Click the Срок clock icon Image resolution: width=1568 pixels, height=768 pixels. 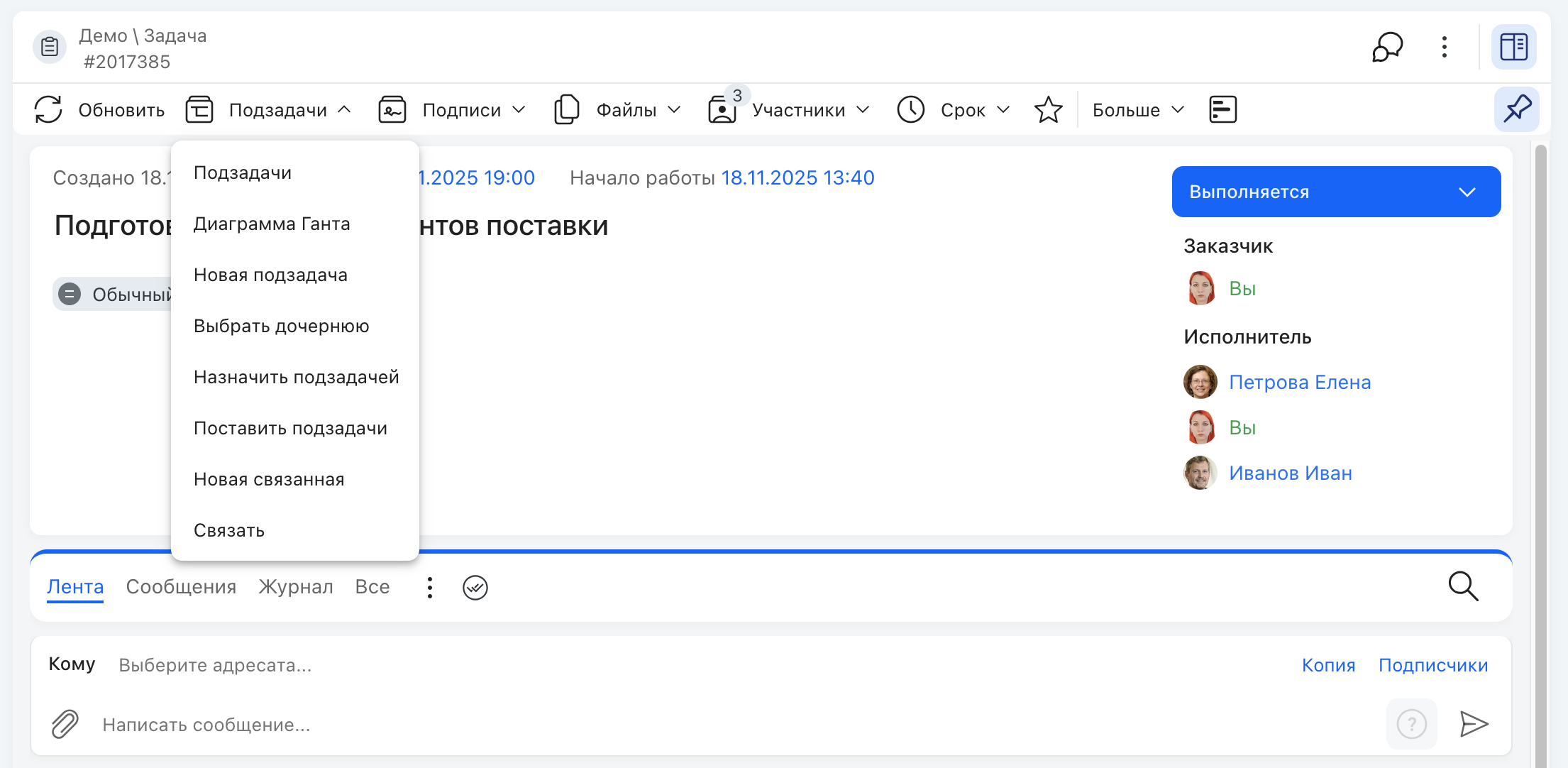(911, 109)
